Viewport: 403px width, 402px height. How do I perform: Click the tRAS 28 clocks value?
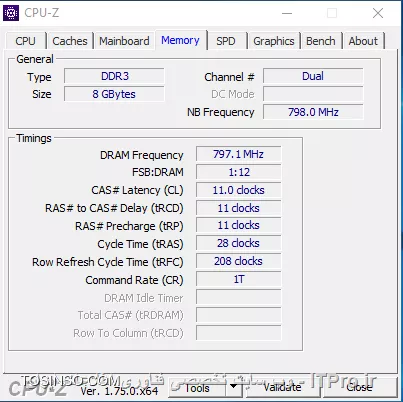click(x=239, y=243)
